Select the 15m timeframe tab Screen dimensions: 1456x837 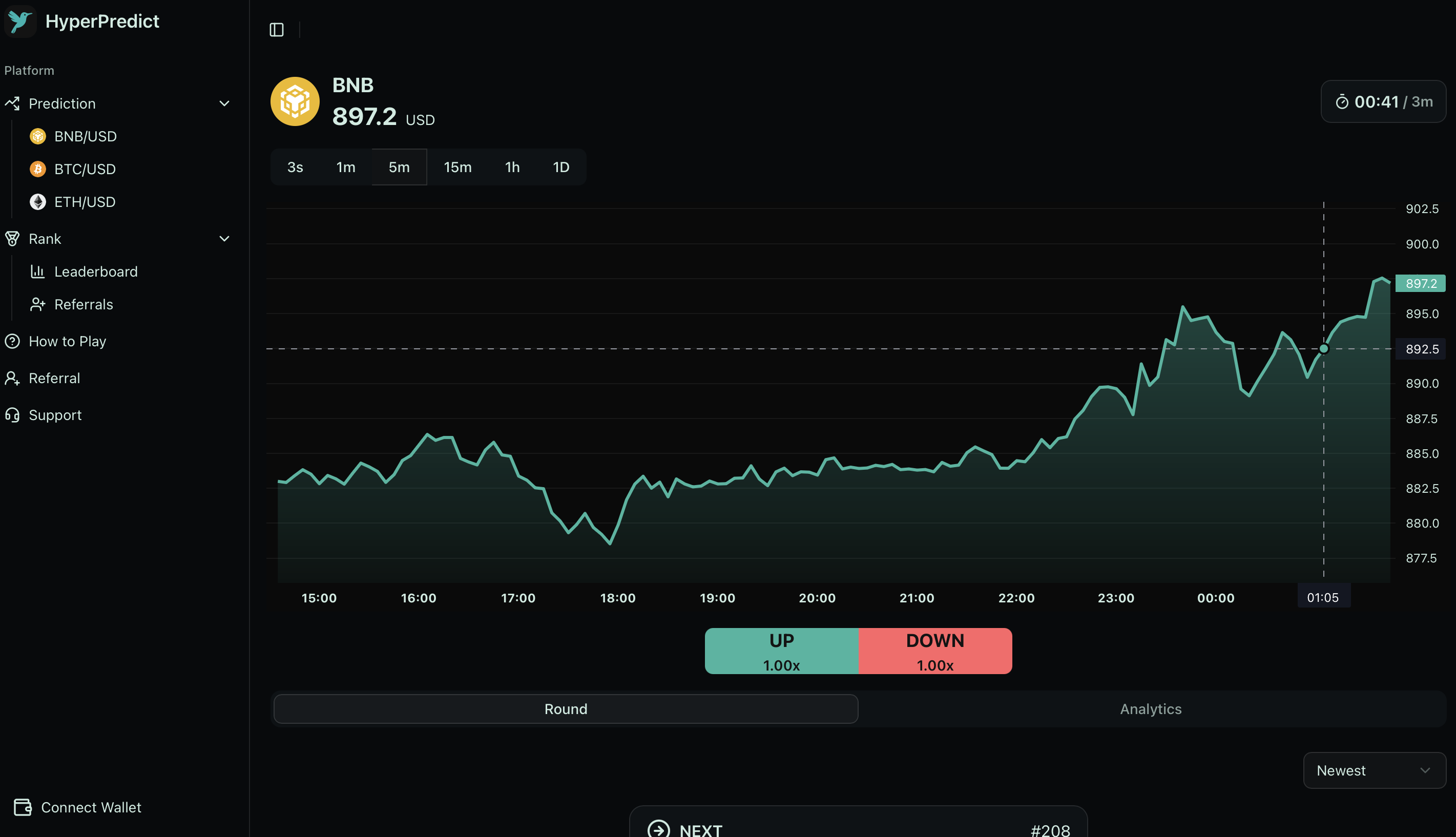[x=457, y=166]
